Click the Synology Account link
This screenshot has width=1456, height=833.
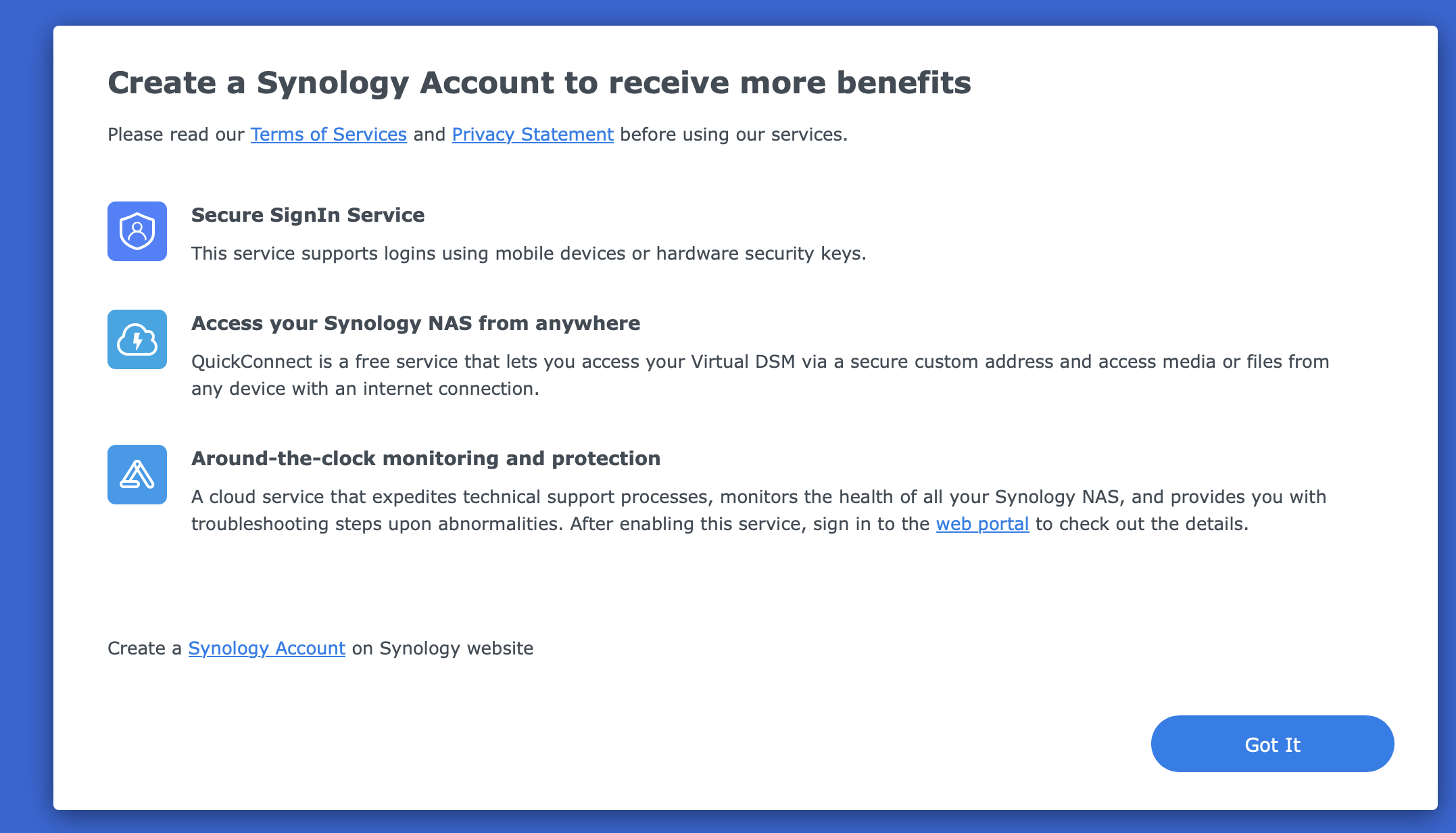click(266, 648)
